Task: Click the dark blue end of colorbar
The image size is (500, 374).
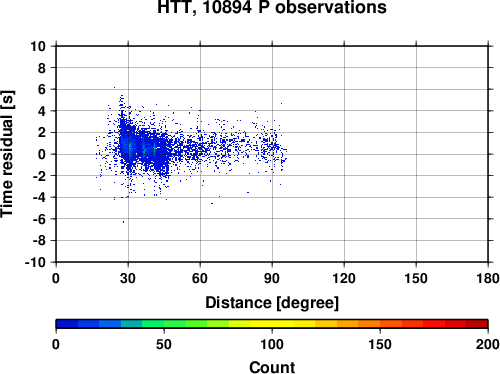Action: tap(67, 324)
